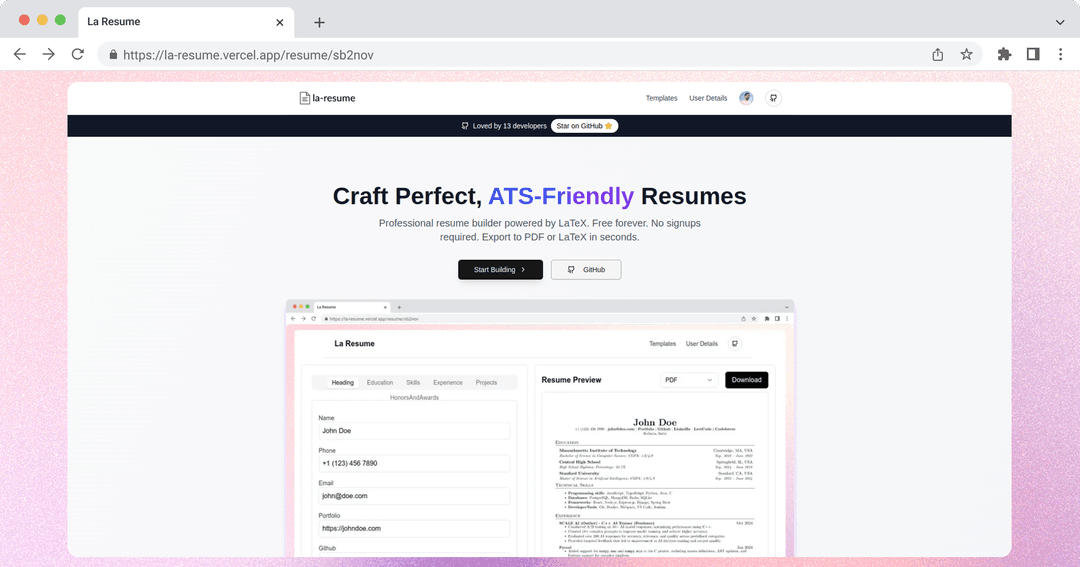Click the la-resume logo document icon
The width and height of the screenshot is (1080, 567).
pyautogui.click(x=304, y=98)
